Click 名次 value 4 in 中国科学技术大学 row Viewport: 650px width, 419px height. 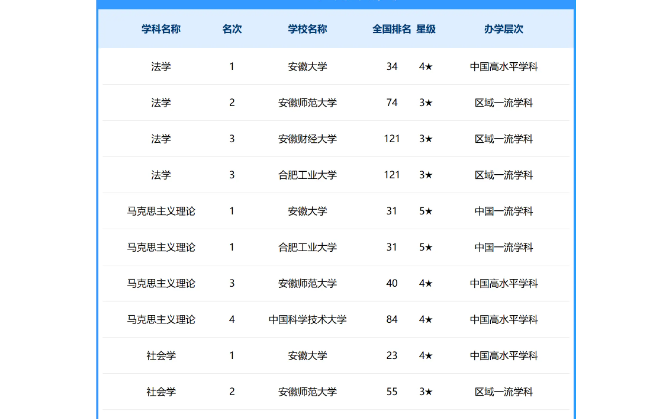pos(232,320)
